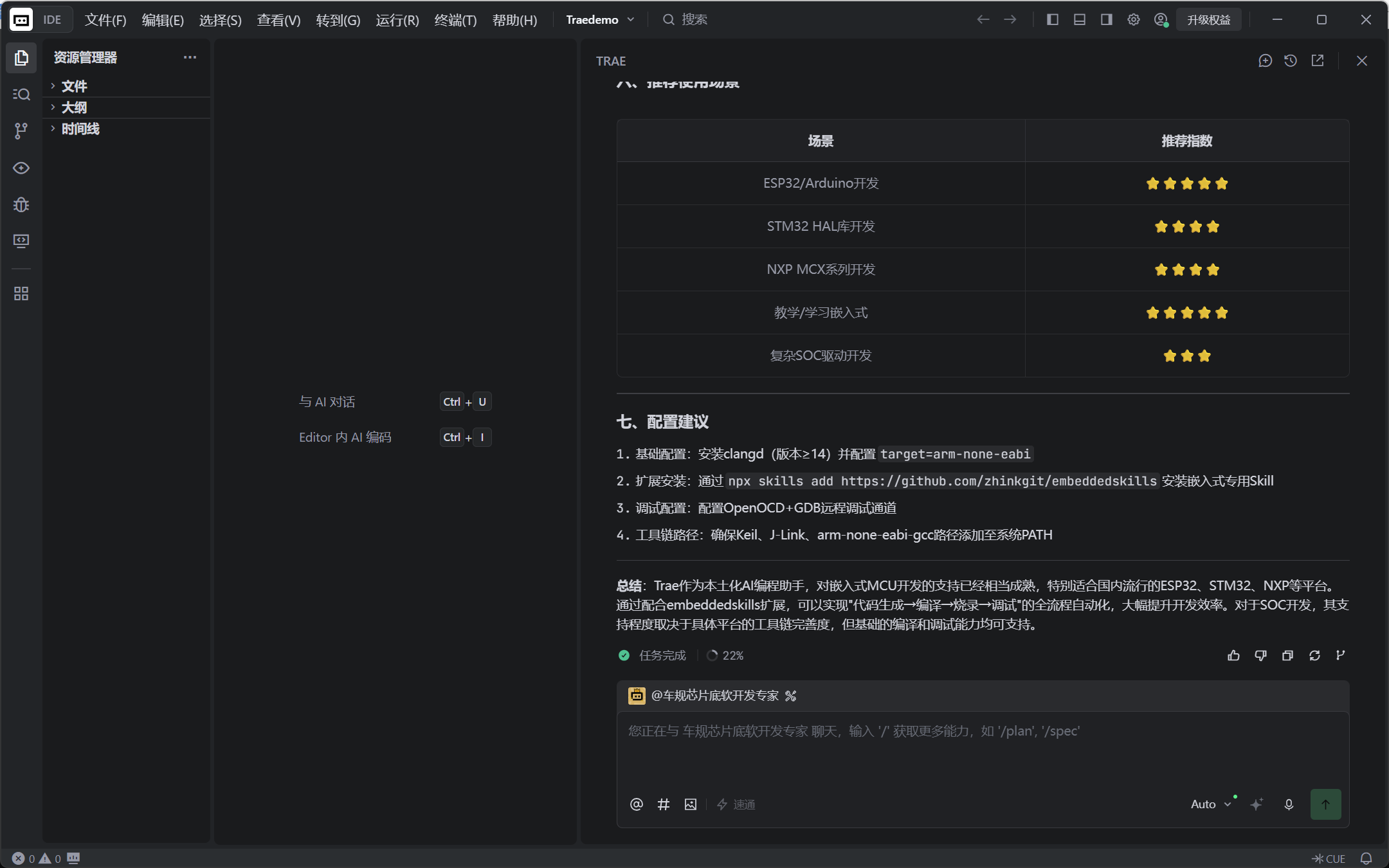Expand the 时间线 section

127,129
